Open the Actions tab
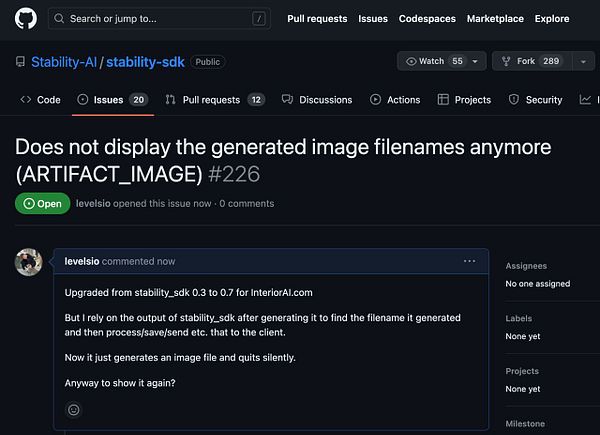 point(395,100)
